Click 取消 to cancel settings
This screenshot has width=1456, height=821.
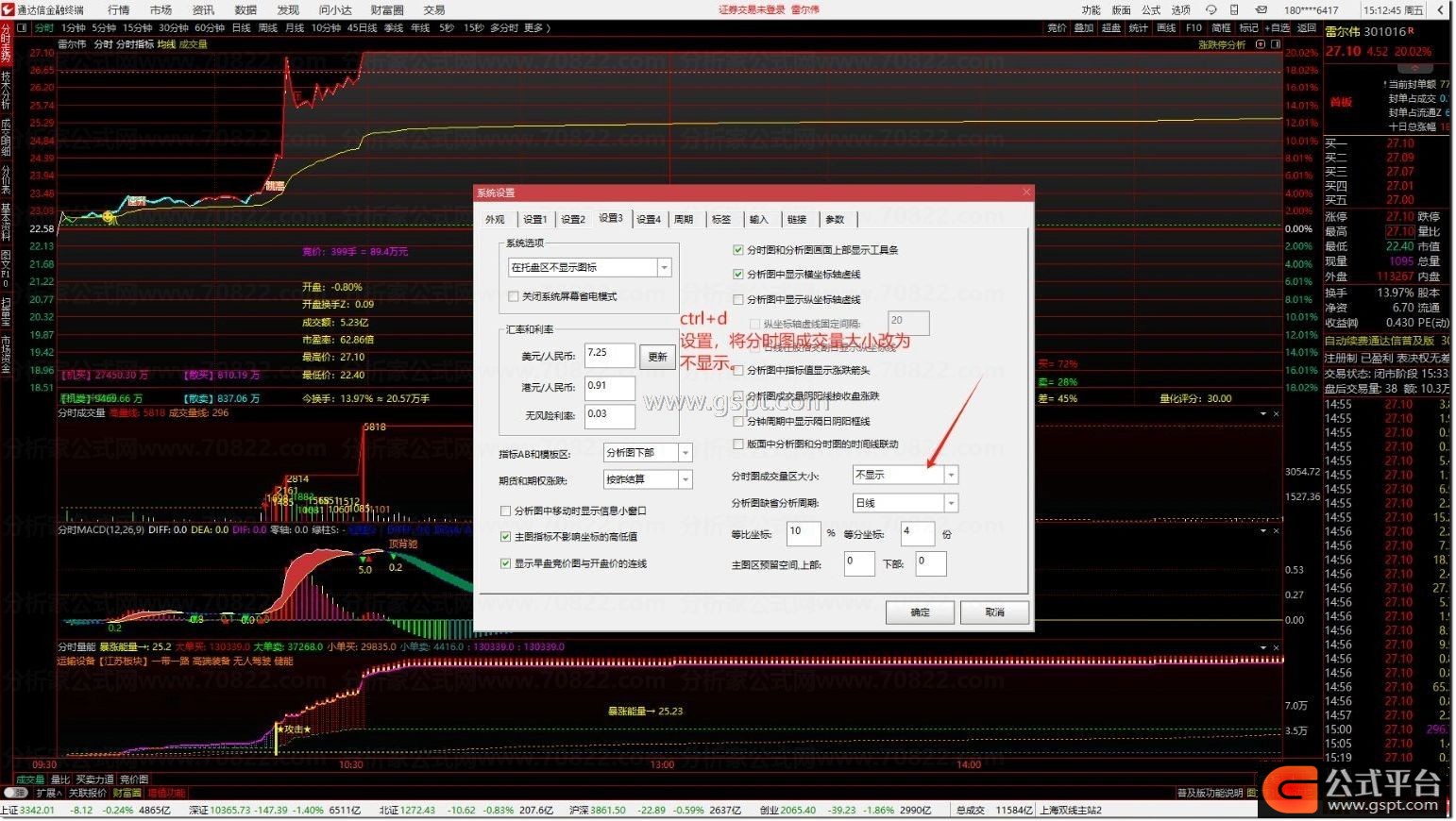click(x=994, y=612)
